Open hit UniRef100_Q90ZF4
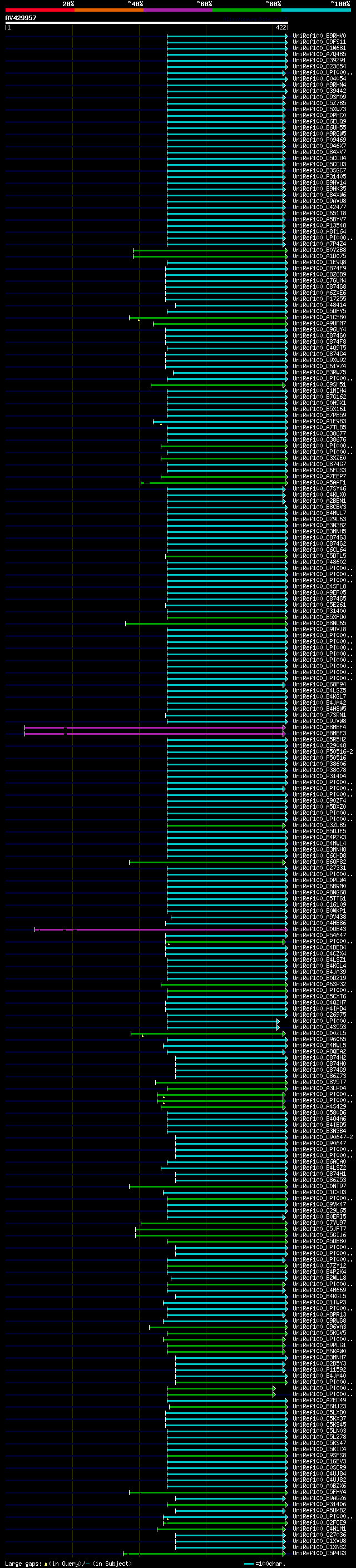 point(319,801)
